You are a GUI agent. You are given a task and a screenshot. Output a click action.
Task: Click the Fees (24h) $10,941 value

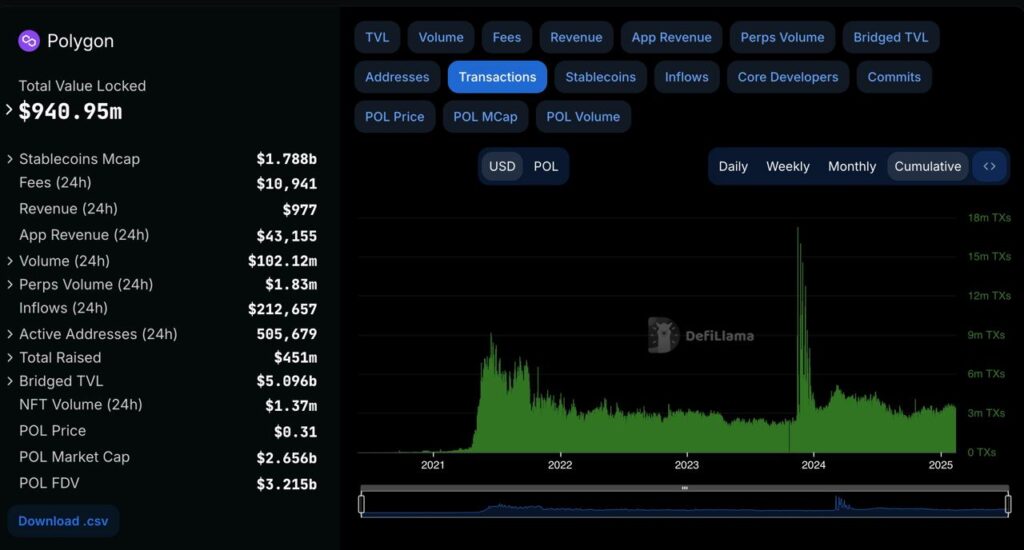click(x=286, y=184)
